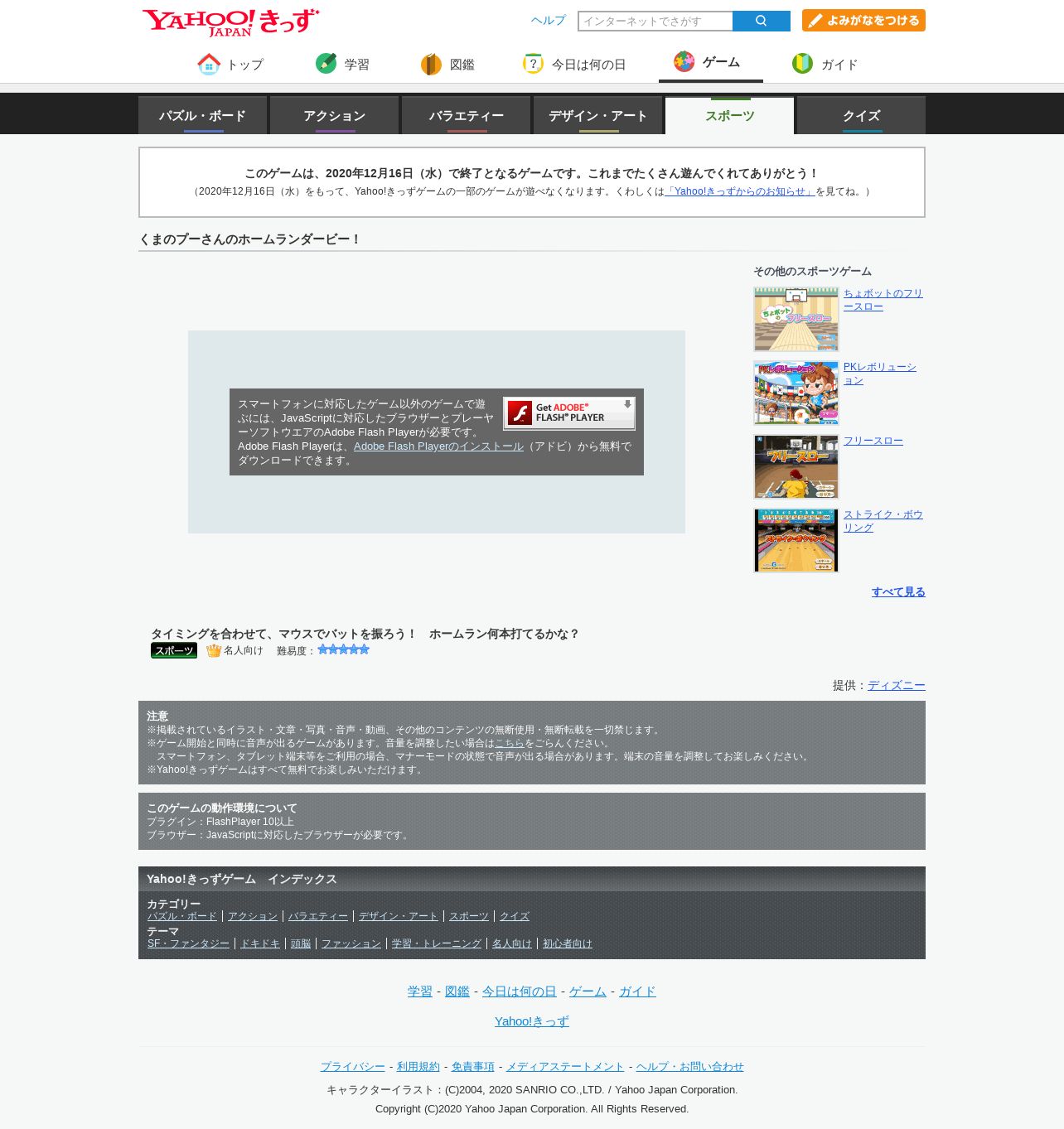Open the 利用規約 footer link

(418, 1067)
